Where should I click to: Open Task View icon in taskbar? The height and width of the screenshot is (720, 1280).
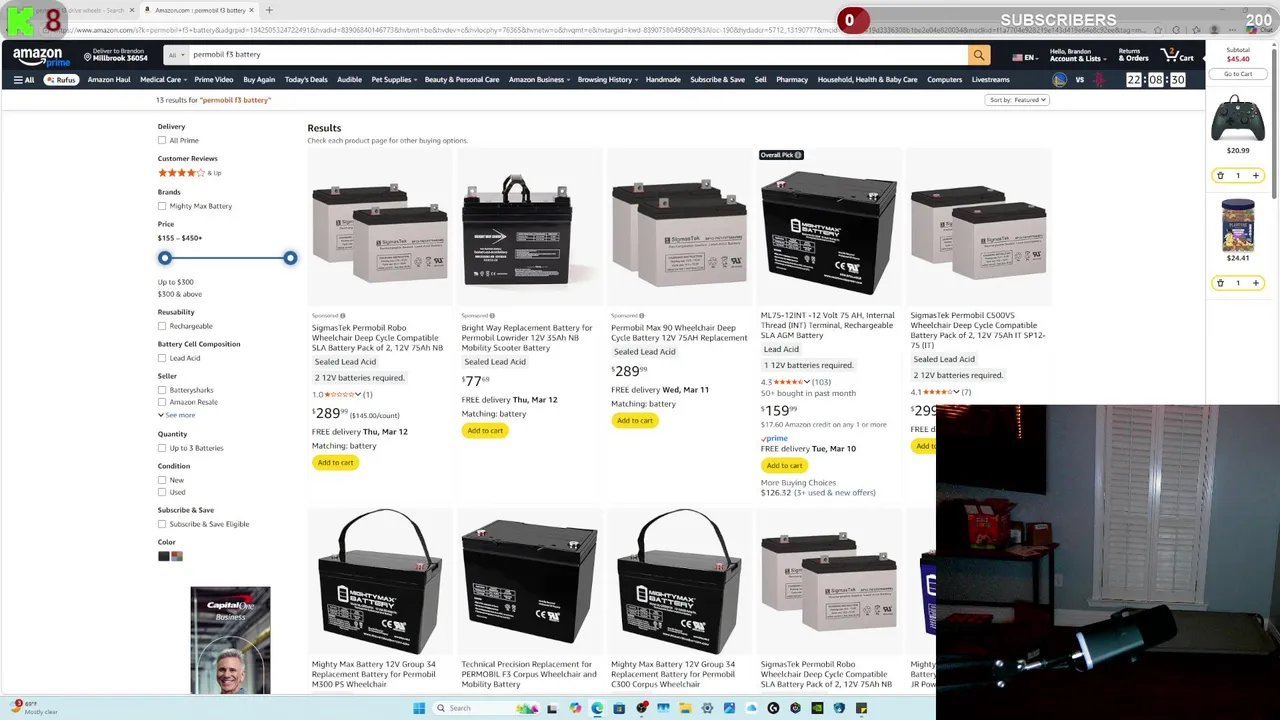point(551,708)
